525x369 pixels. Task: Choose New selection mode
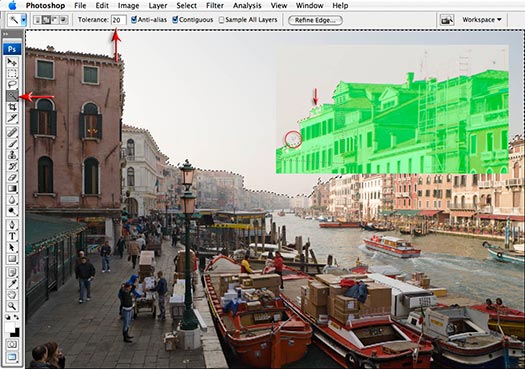(x=38, y=20)
